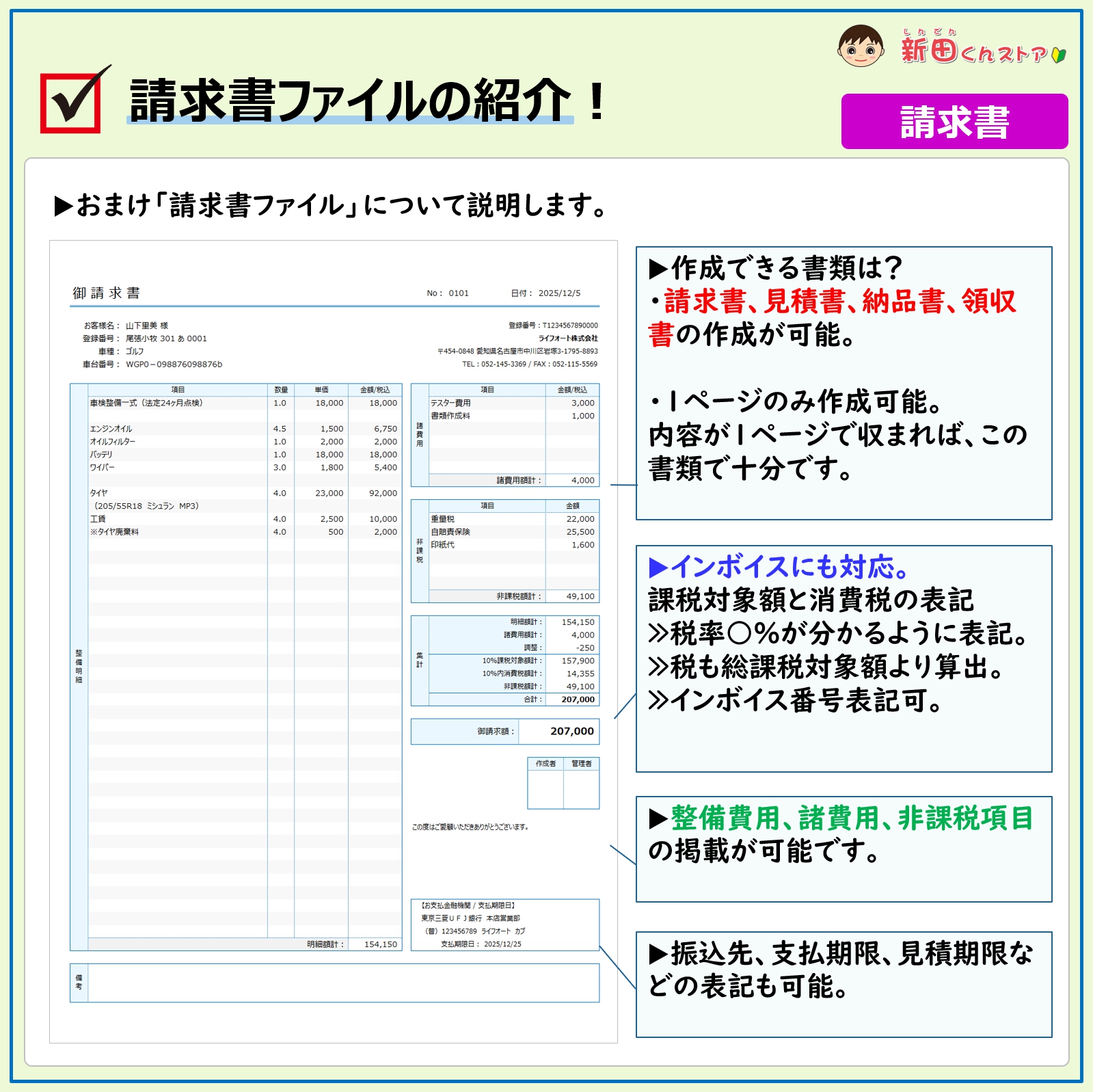The width and height of the screenshot is (1093, 1092).
Task: Click the black triangle before おまけ「請求書ファイル」
Action: coord(64,206)
